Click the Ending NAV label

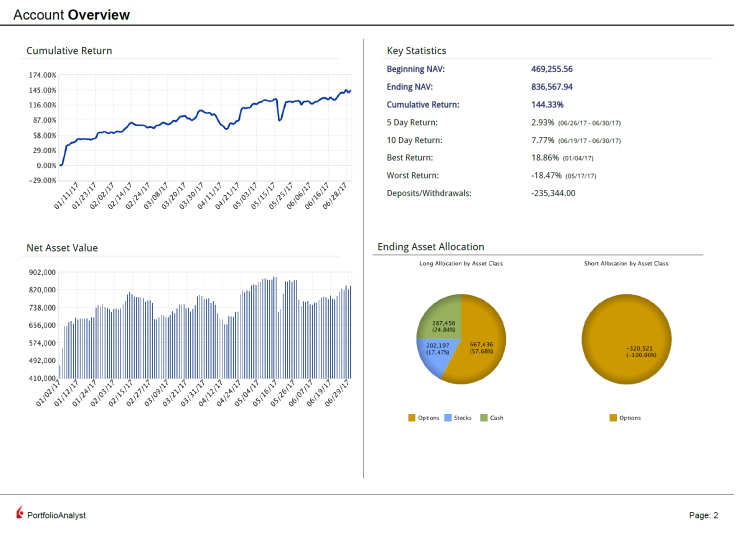pos(410,87)
